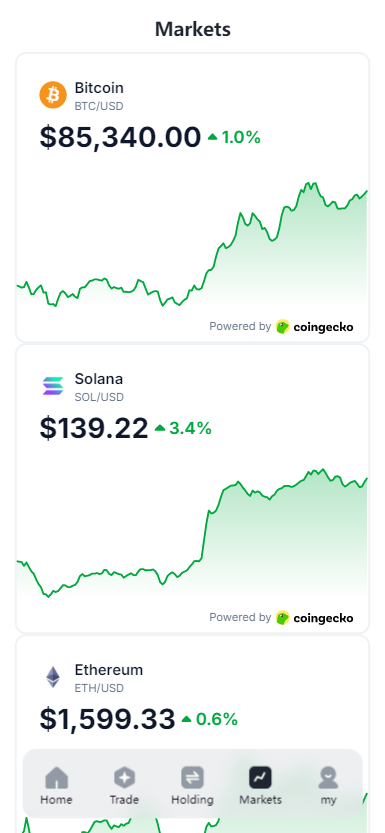Click the Markets page title
The height and width of the screenshot is (833, 385).
[x=193, y=29]
